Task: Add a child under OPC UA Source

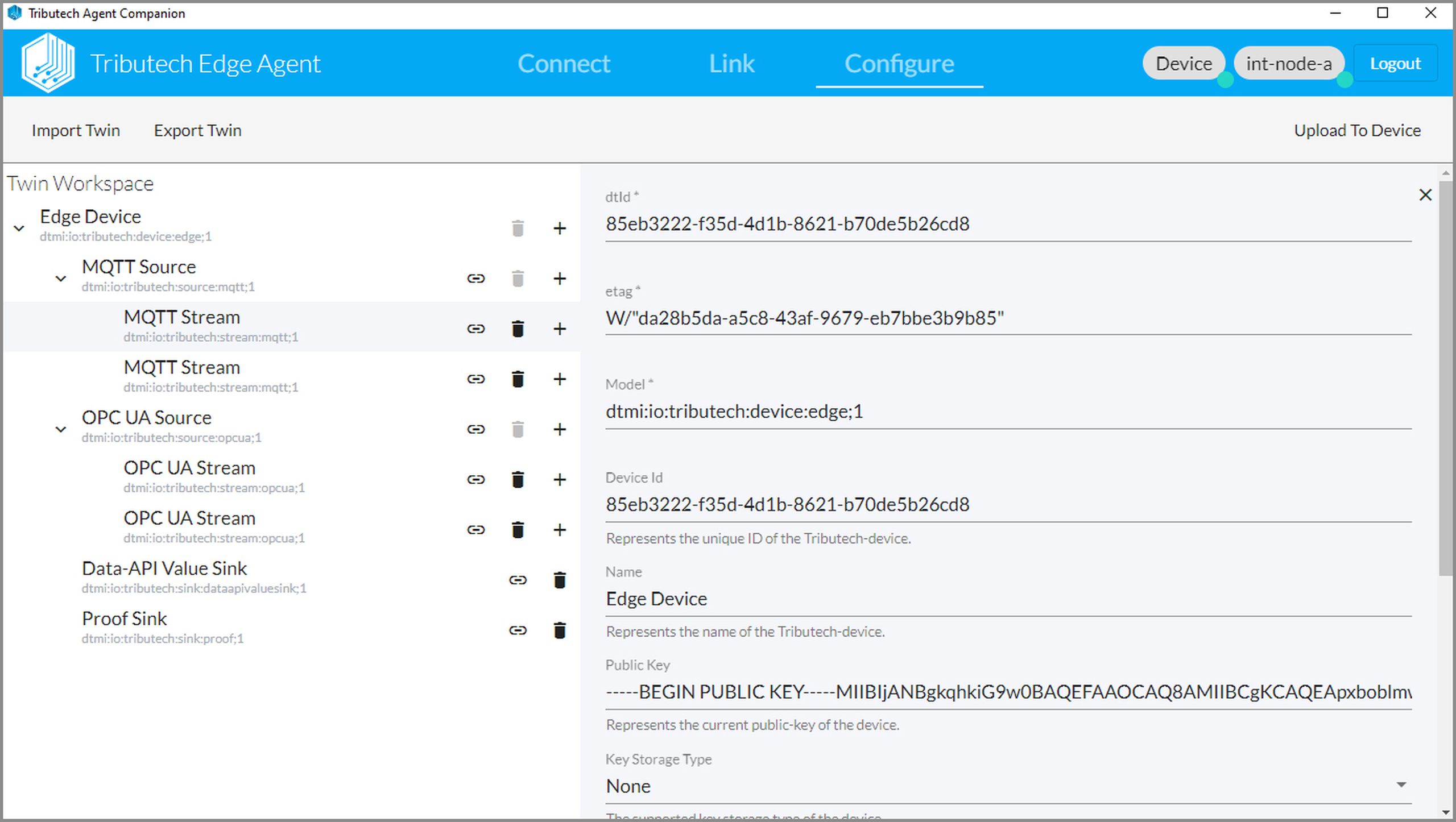Action: click(x=560, y=429)
